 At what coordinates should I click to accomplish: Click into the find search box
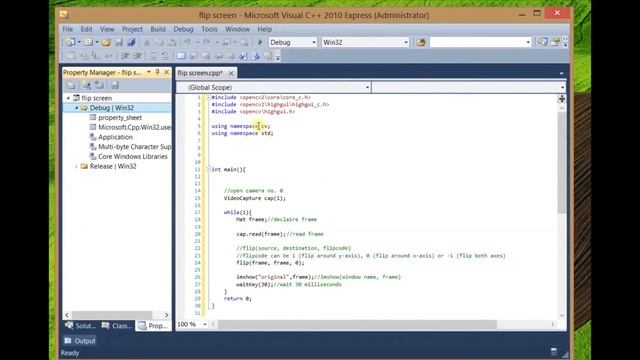pos(477,42)
